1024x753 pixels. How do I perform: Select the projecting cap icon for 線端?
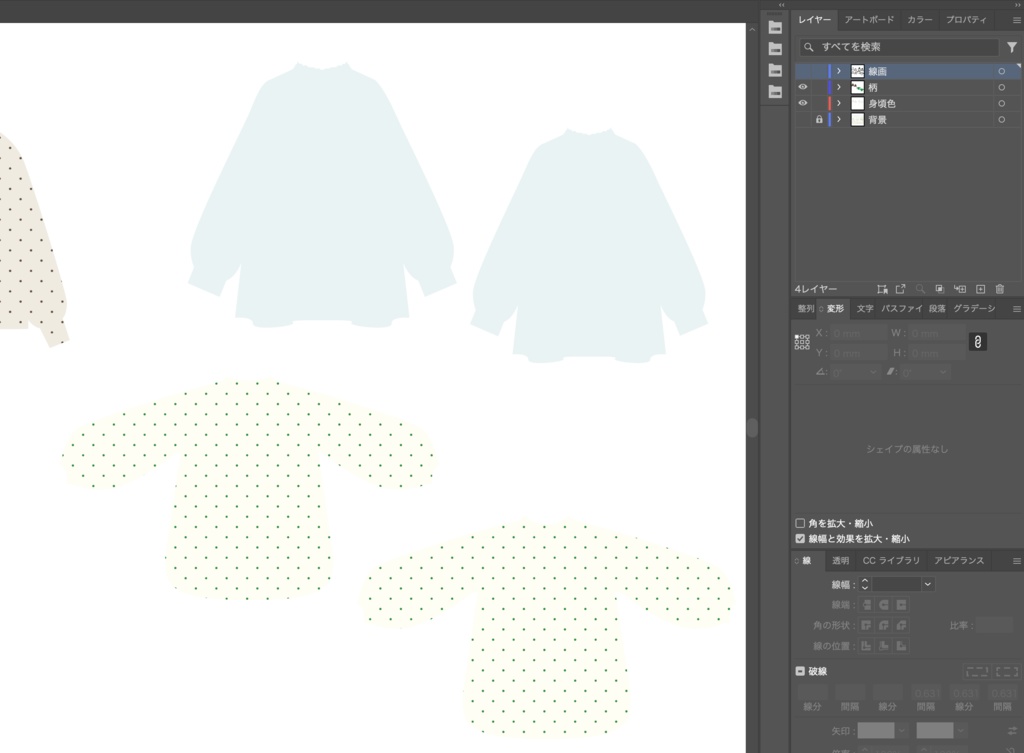point(901,605)
